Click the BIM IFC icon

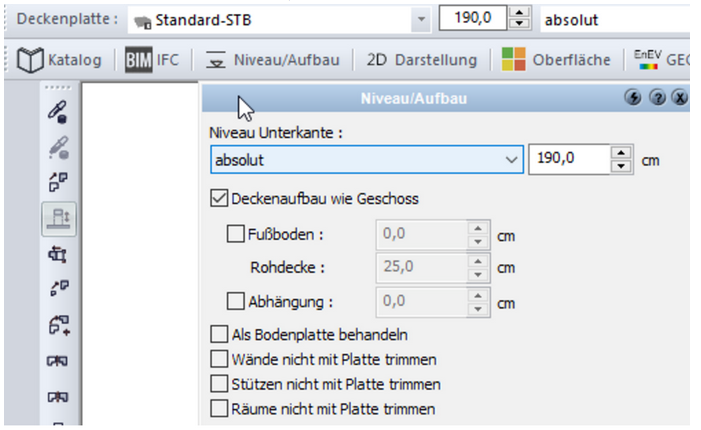coord(138,60)
